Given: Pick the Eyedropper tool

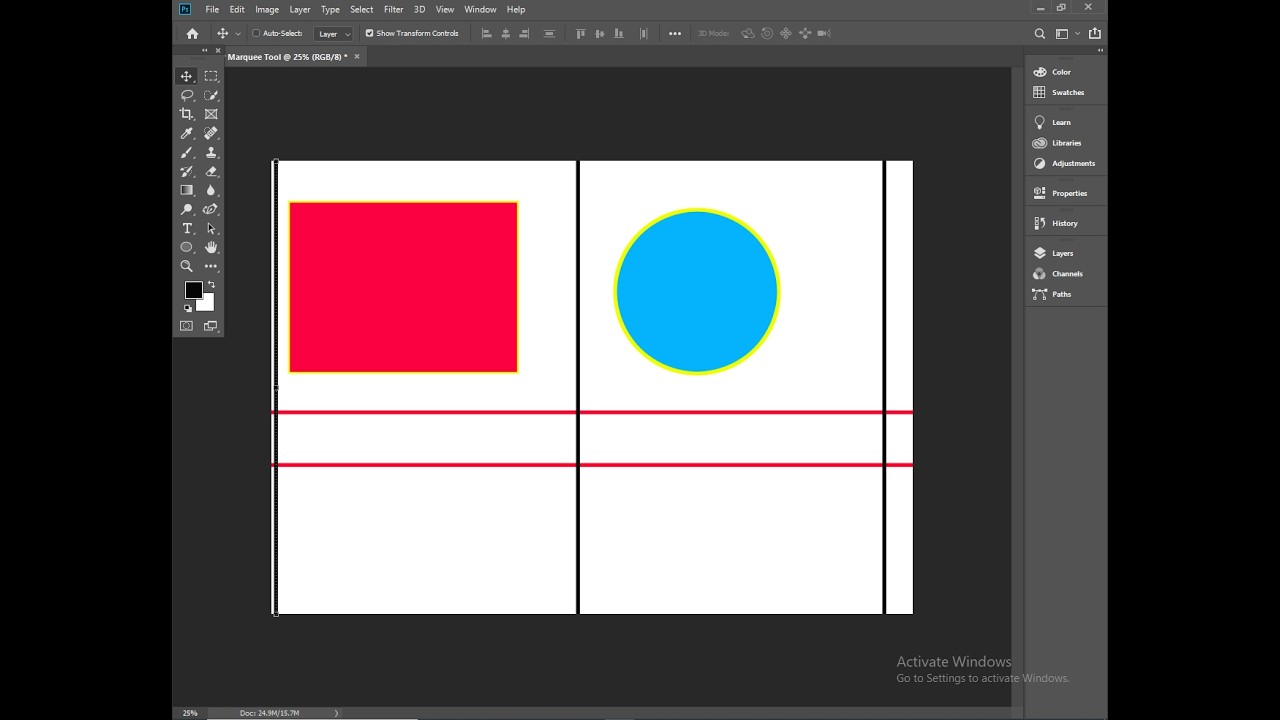Looking at the screenshot, I should [187, 133].
